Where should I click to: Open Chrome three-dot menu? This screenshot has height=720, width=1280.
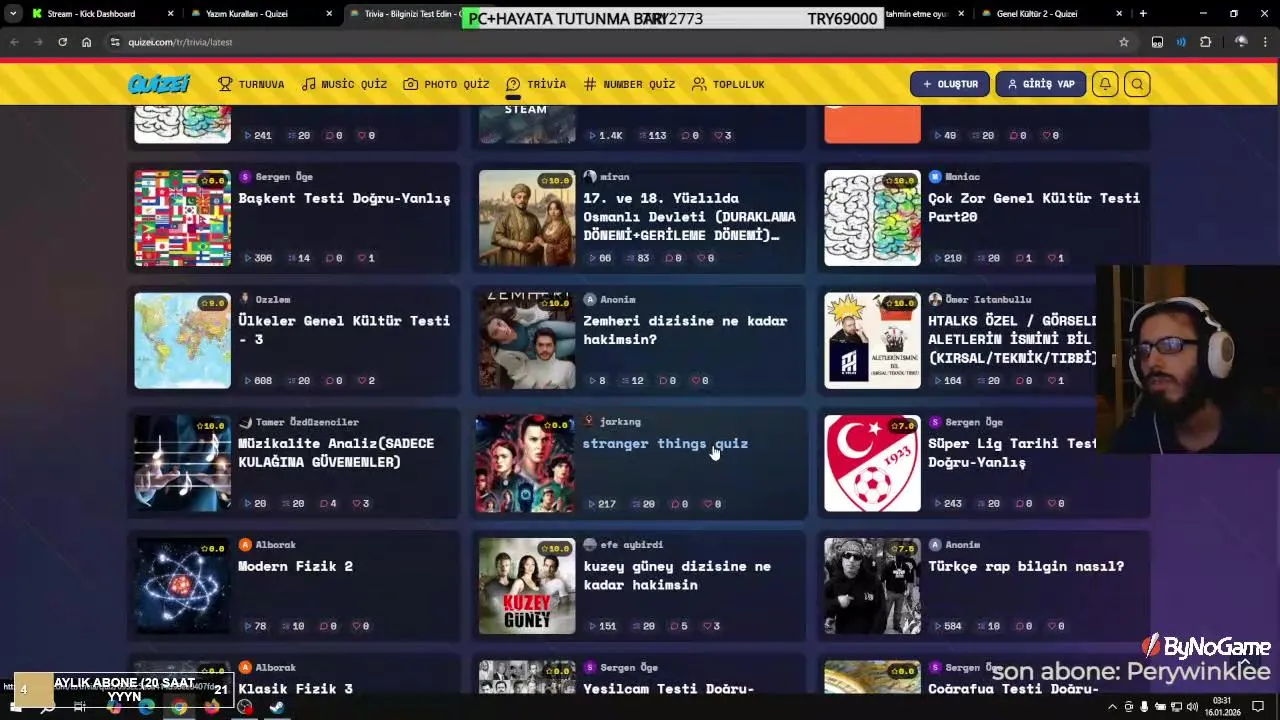pos(1266,42)
